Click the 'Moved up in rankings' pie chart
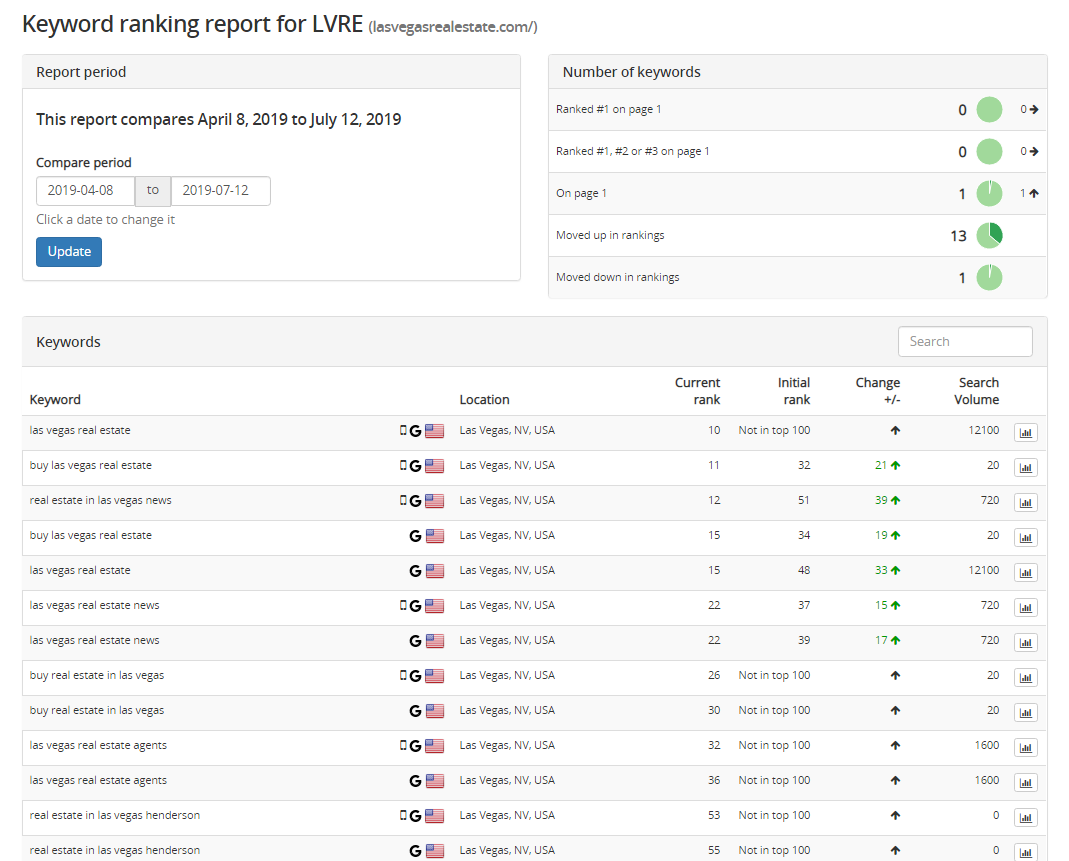The width and height of the screenshot is (1069, 861). click(988, 236)
